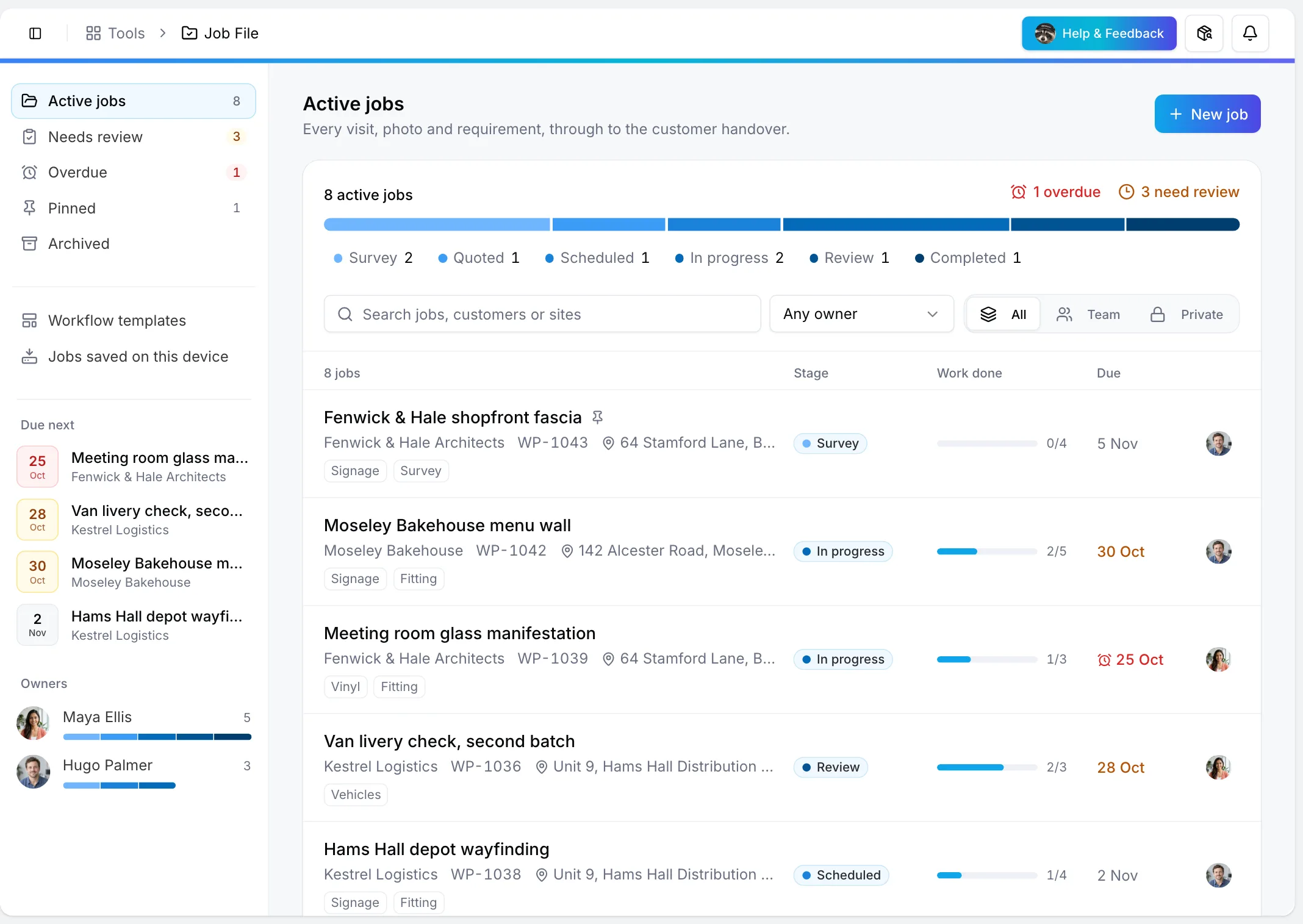Switch to Team filter
1303x924 pixels.
point(1088,314)
